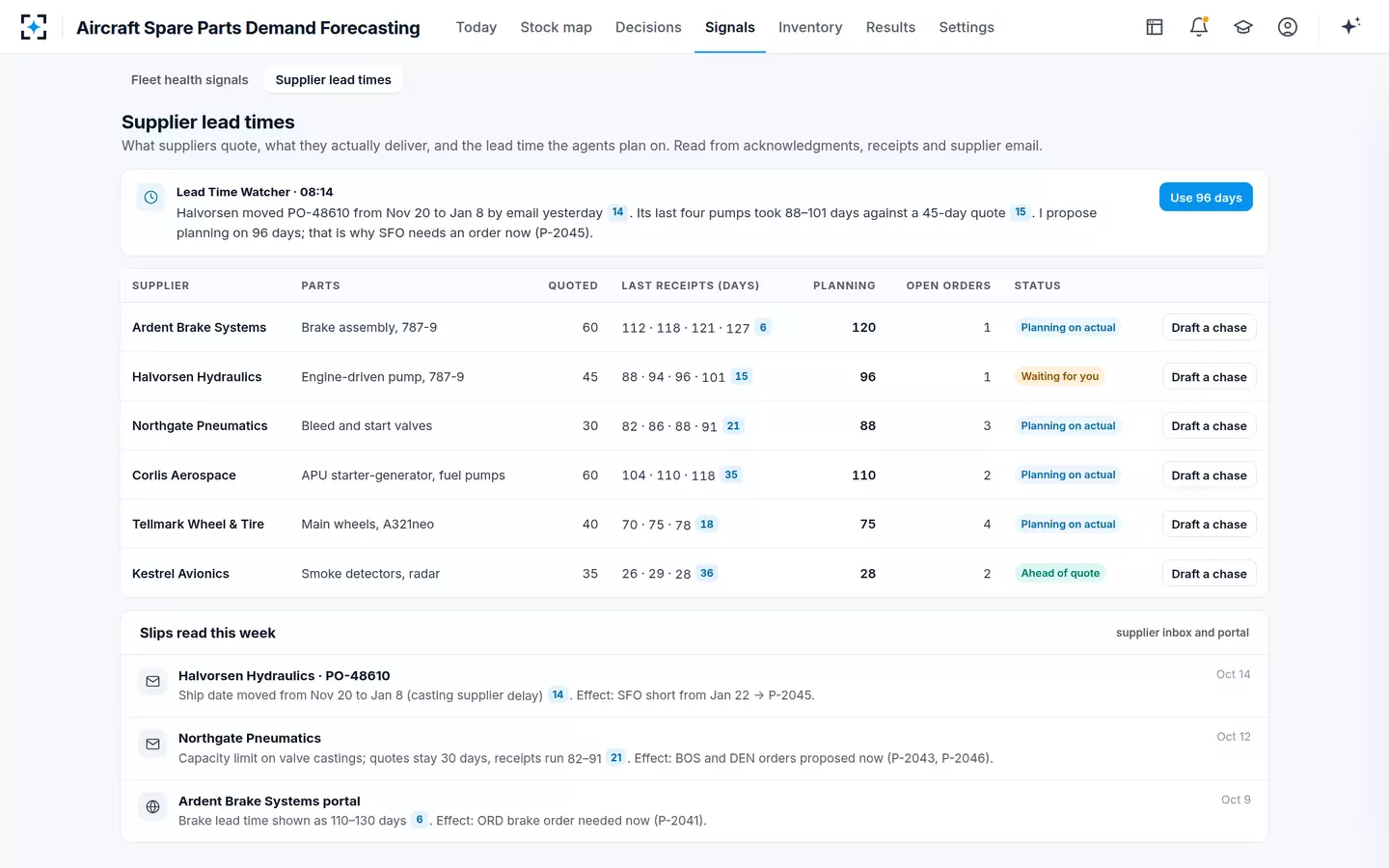Open the Settings tab

[x=967, y=27]
